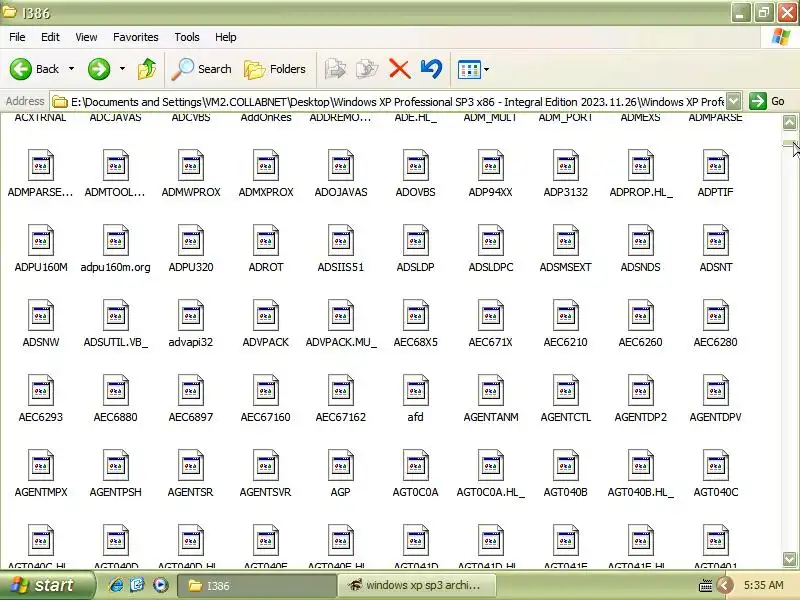Click the blue Undo arrow icon
Viewport: 800px width, 600px height.
click(x=432, y=69)
